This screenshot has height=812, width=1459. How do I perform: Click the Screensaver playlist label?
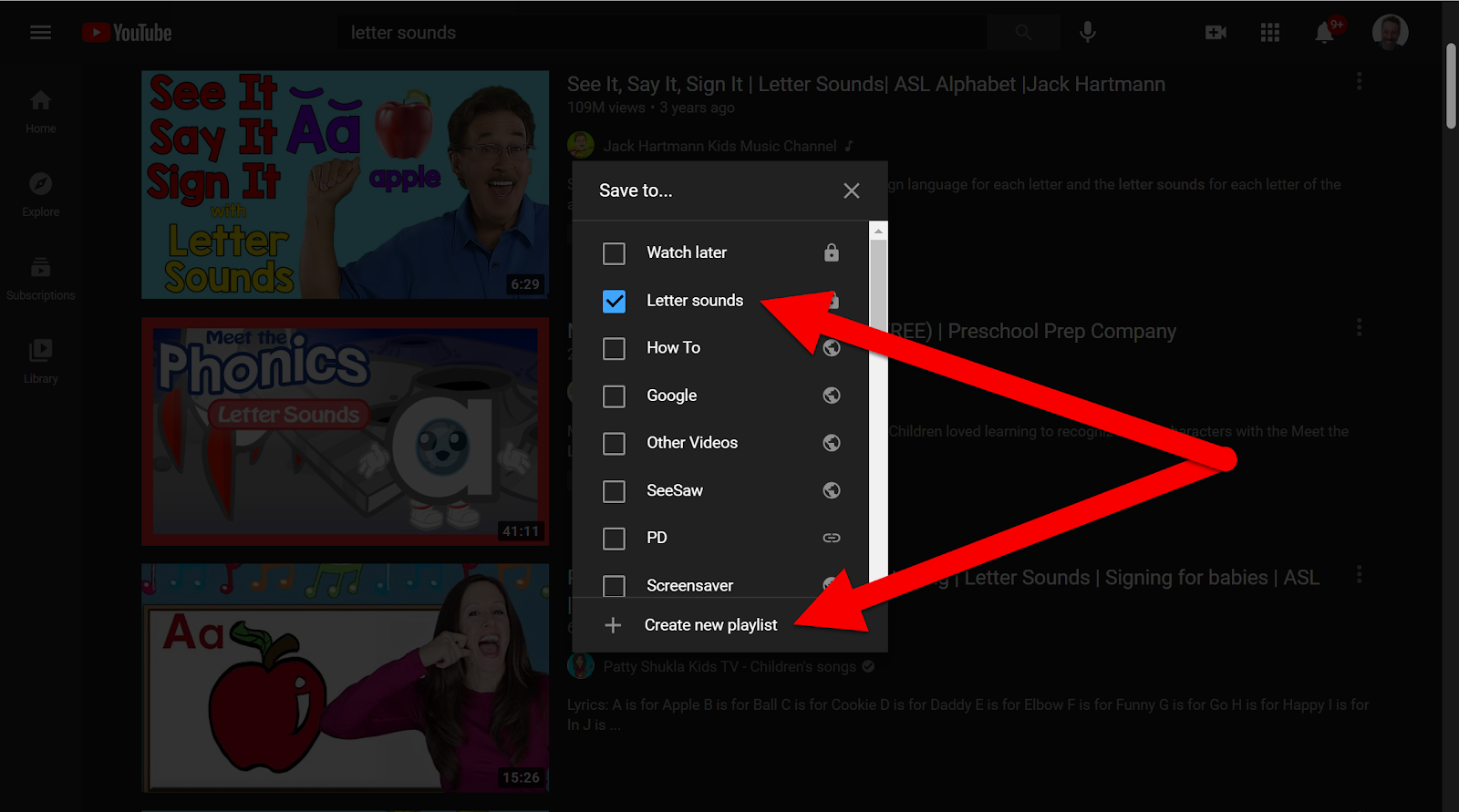pos(689,585)
